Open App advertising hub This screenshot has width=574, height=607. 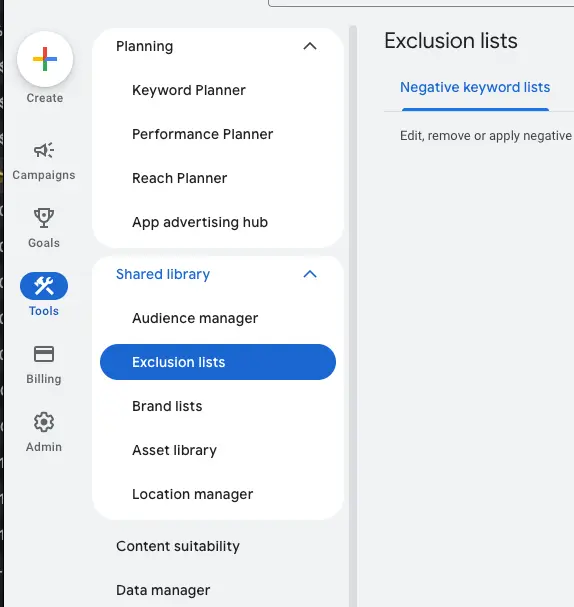pos(200,222)
